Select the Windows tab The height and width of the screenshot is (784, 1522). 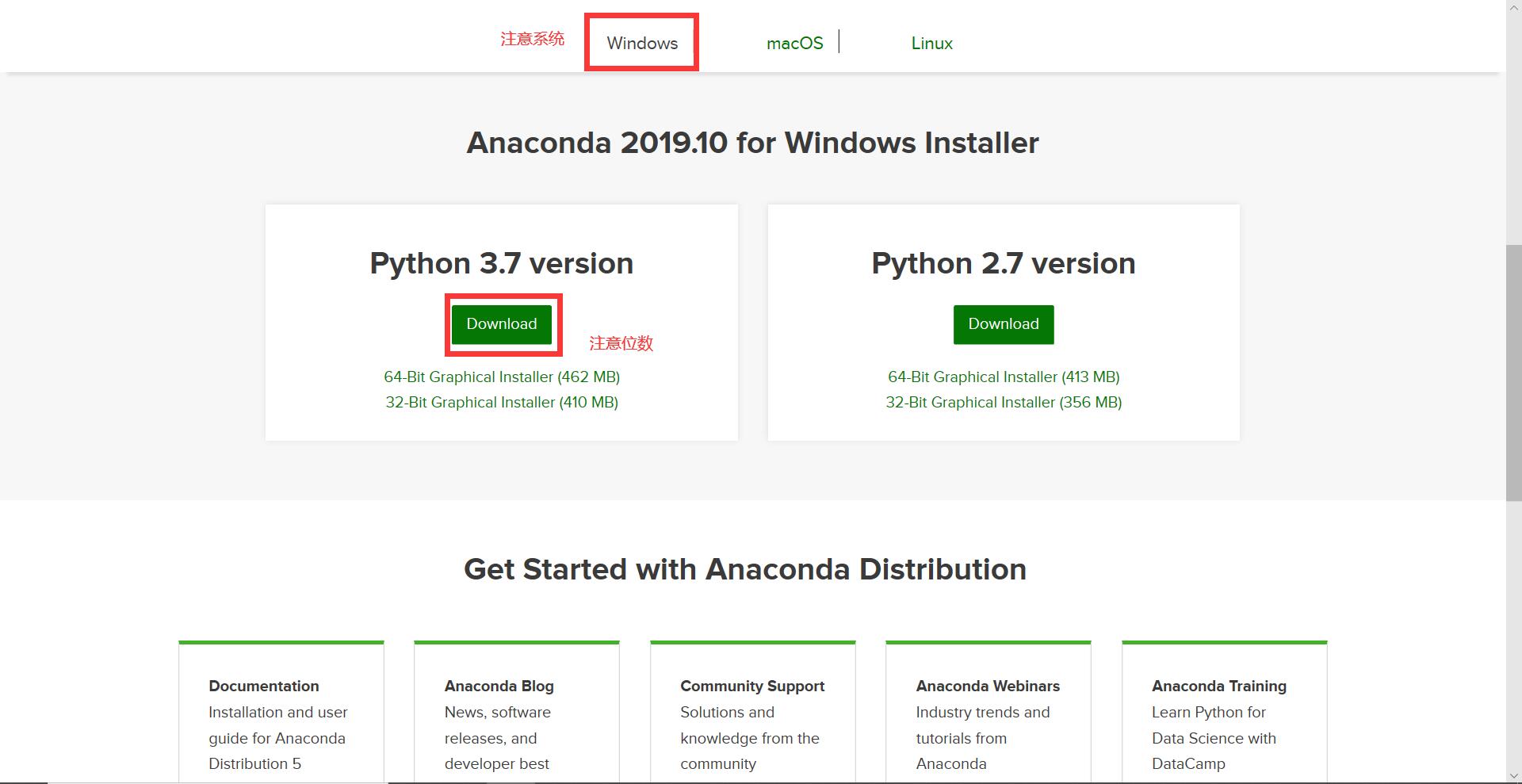[x=642, y=43]
